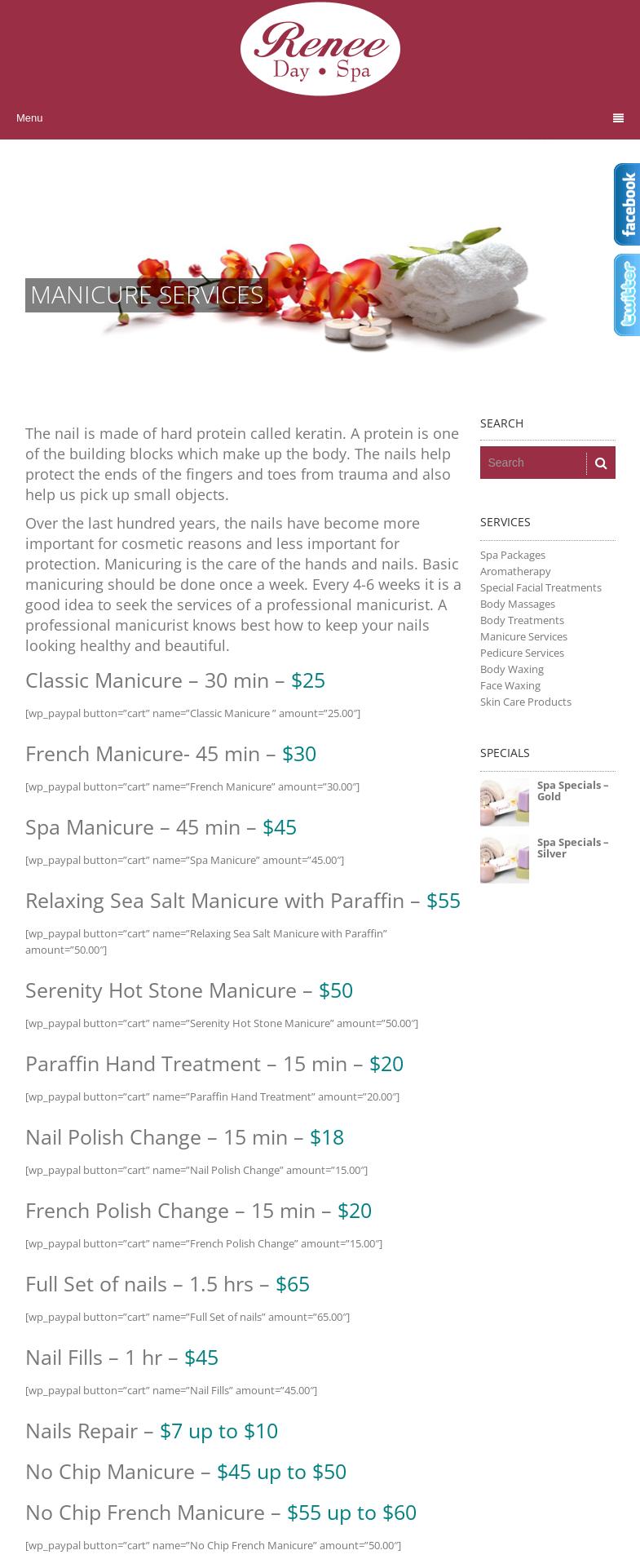Open the hamburger menu icon
Viewport: 640px width, 1568px height.
(618, 118)
